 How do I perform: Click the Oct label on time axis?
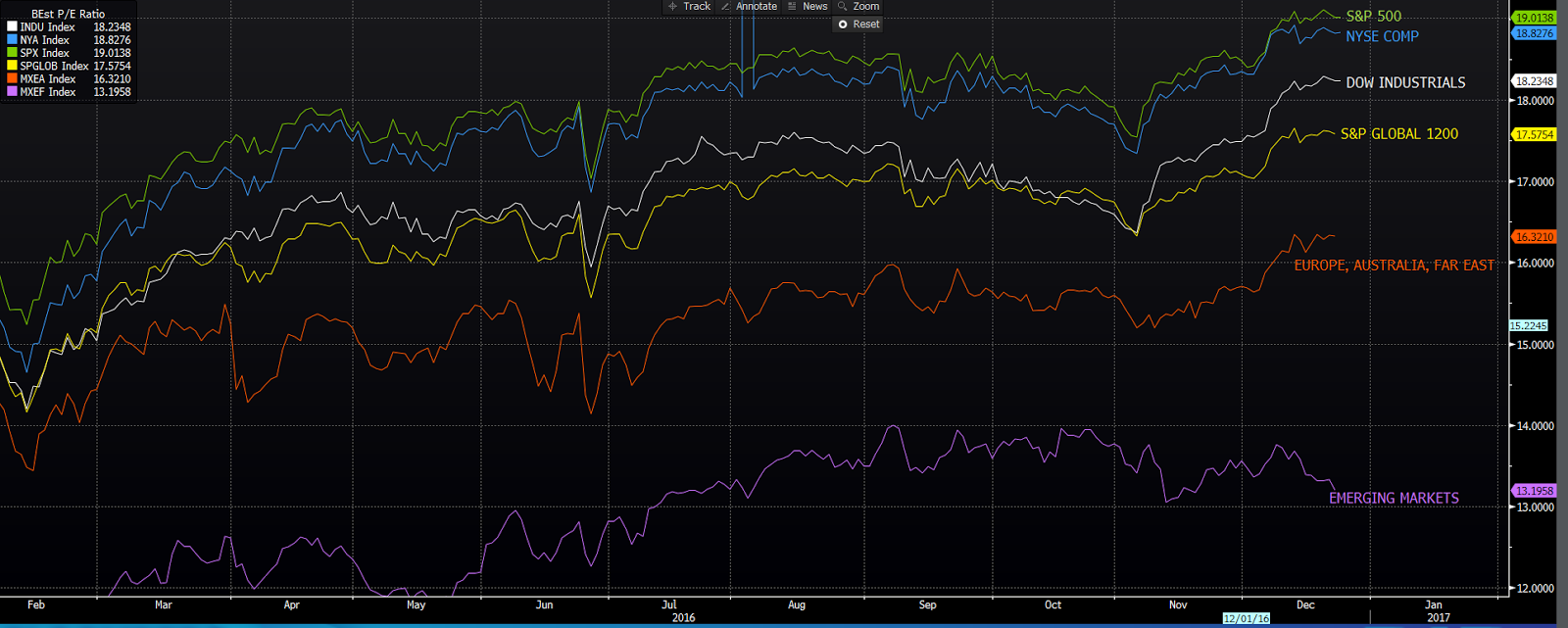(x=1053, y=605)
